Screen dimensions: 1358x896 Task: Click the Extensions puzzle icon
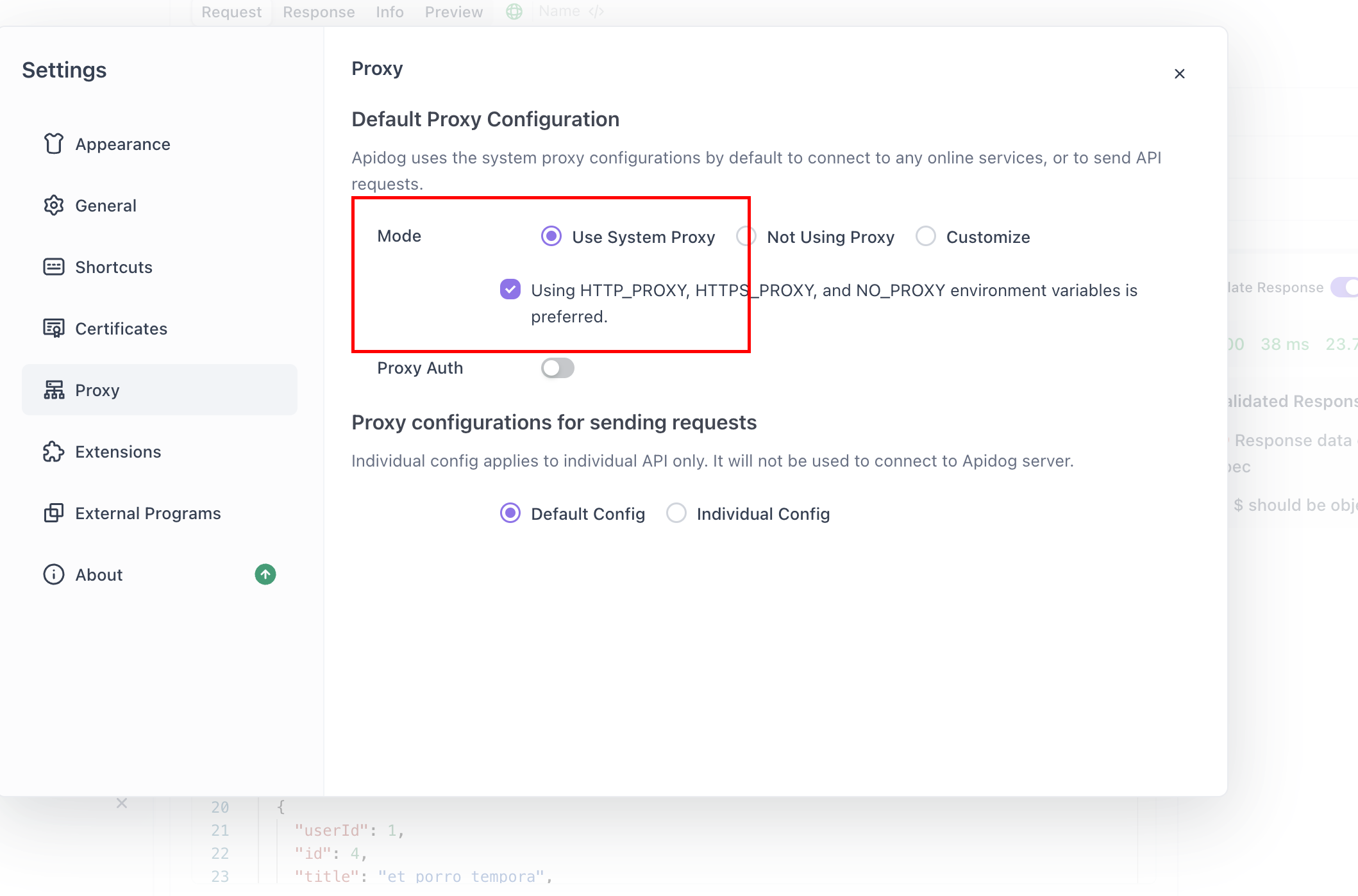pos(54,451)
